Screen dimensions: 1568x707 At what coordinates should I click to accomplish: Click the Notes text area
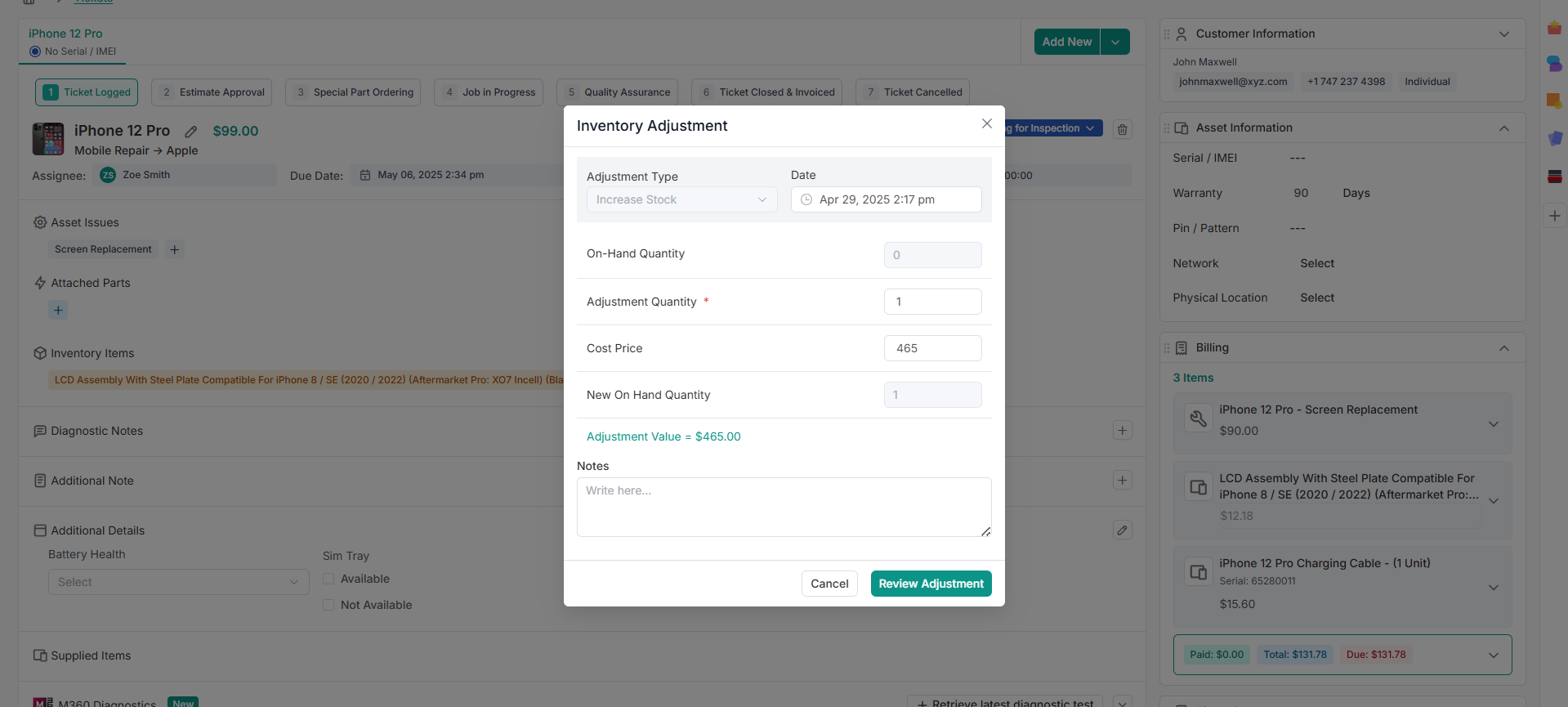click(784, 507)
